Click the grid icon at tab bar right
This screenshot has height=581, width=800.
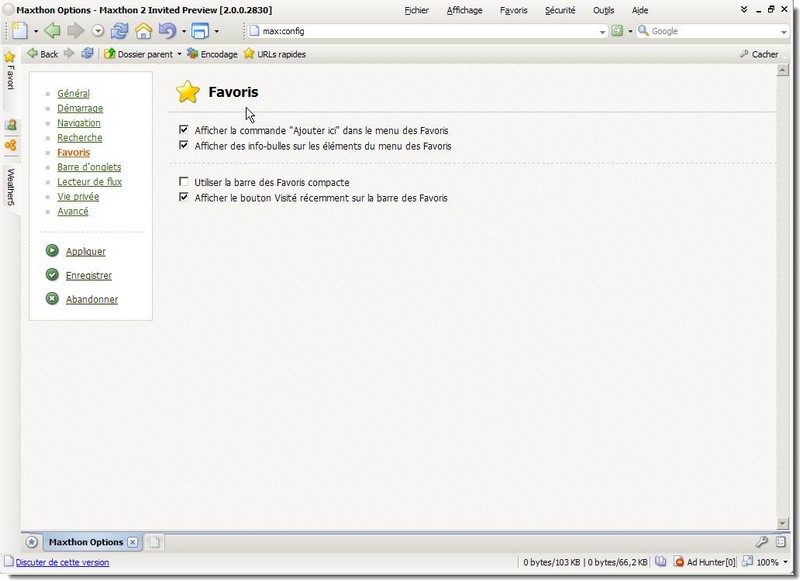coord(781,542)
